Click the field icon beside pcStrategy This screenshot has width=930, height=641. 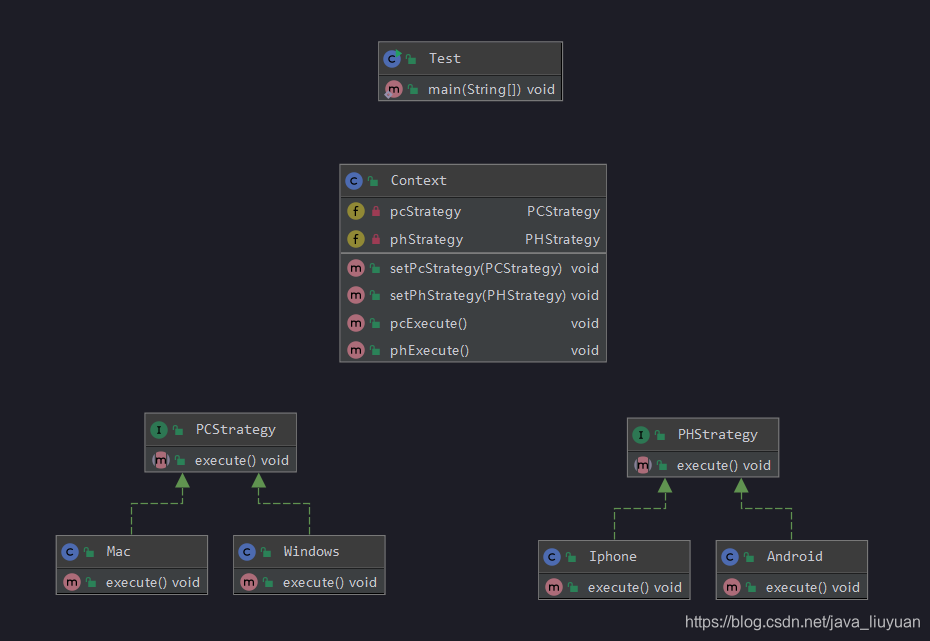[x=356, y=211]
